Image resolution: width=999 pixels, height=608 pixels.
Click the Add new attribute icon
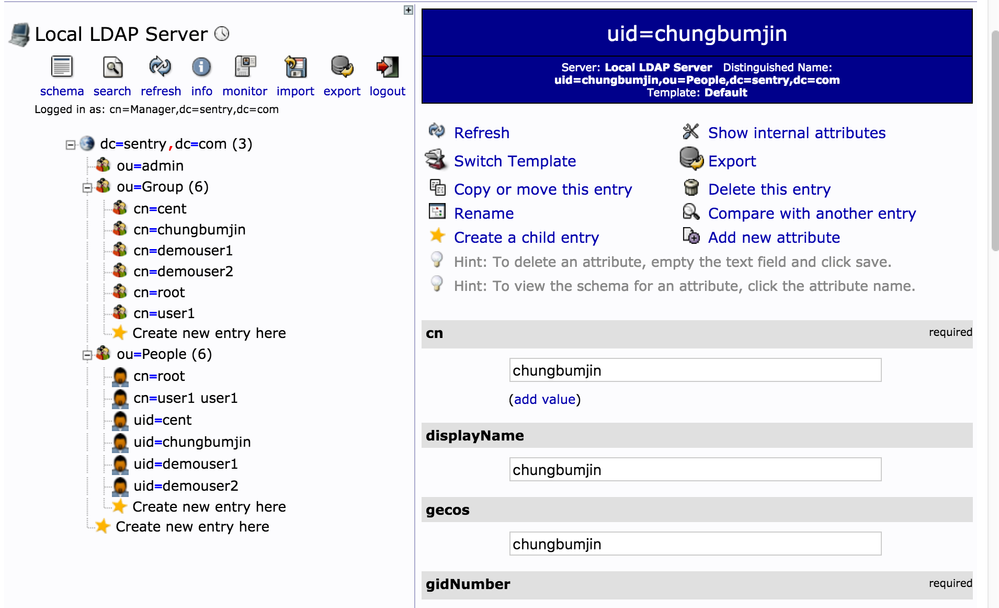(x=691, y=235)
